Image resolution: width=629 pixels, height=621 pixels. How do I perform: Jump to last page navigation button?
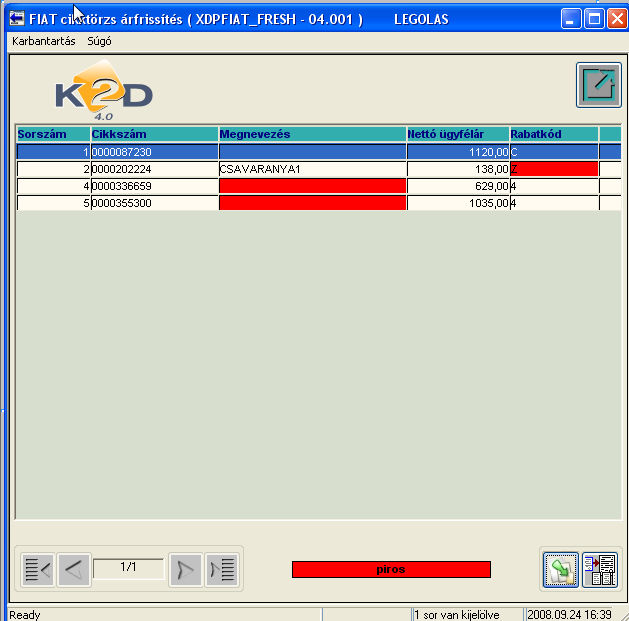[x=221, y=569]
